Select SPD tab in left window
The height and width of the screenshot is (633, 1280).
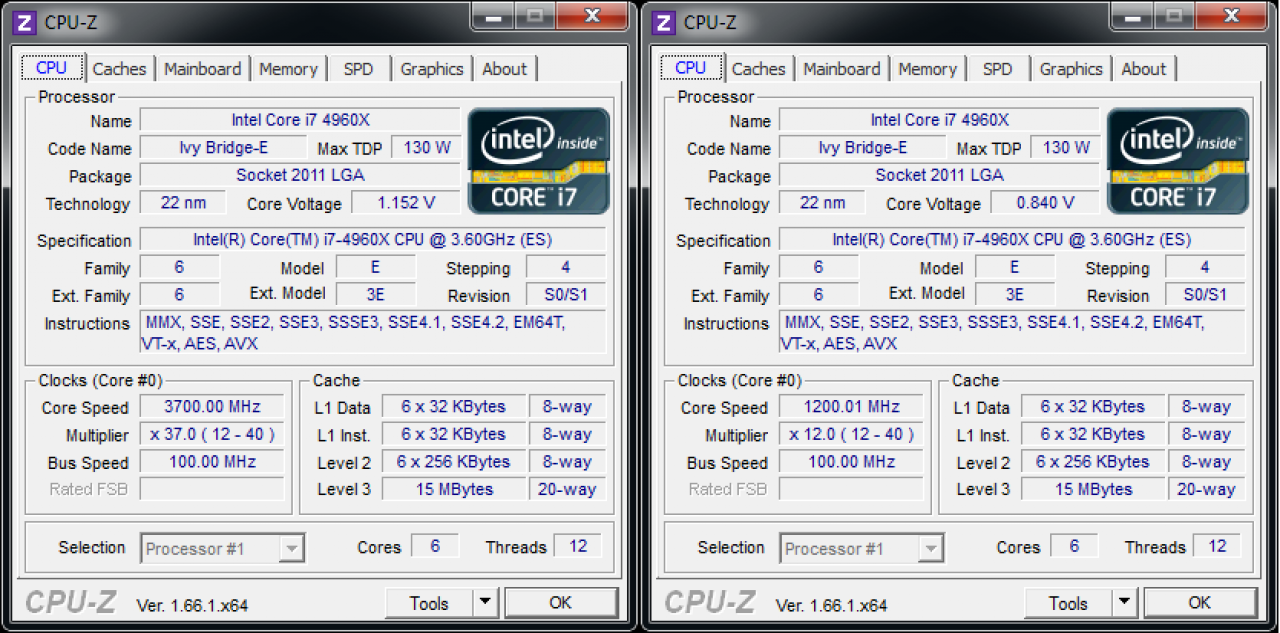(x=358, y=69)
